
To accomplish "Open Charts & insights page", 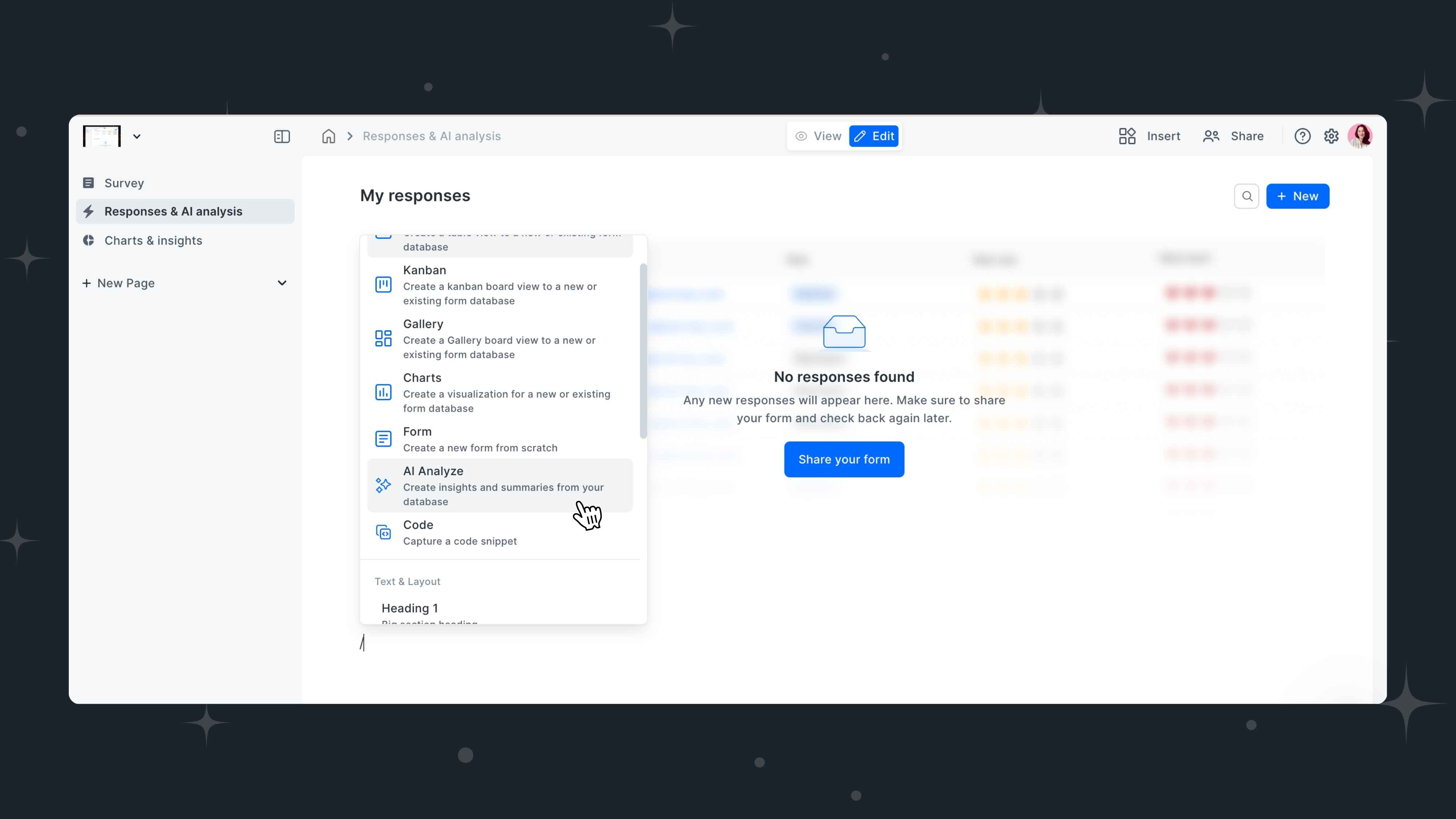I will 185,240.
